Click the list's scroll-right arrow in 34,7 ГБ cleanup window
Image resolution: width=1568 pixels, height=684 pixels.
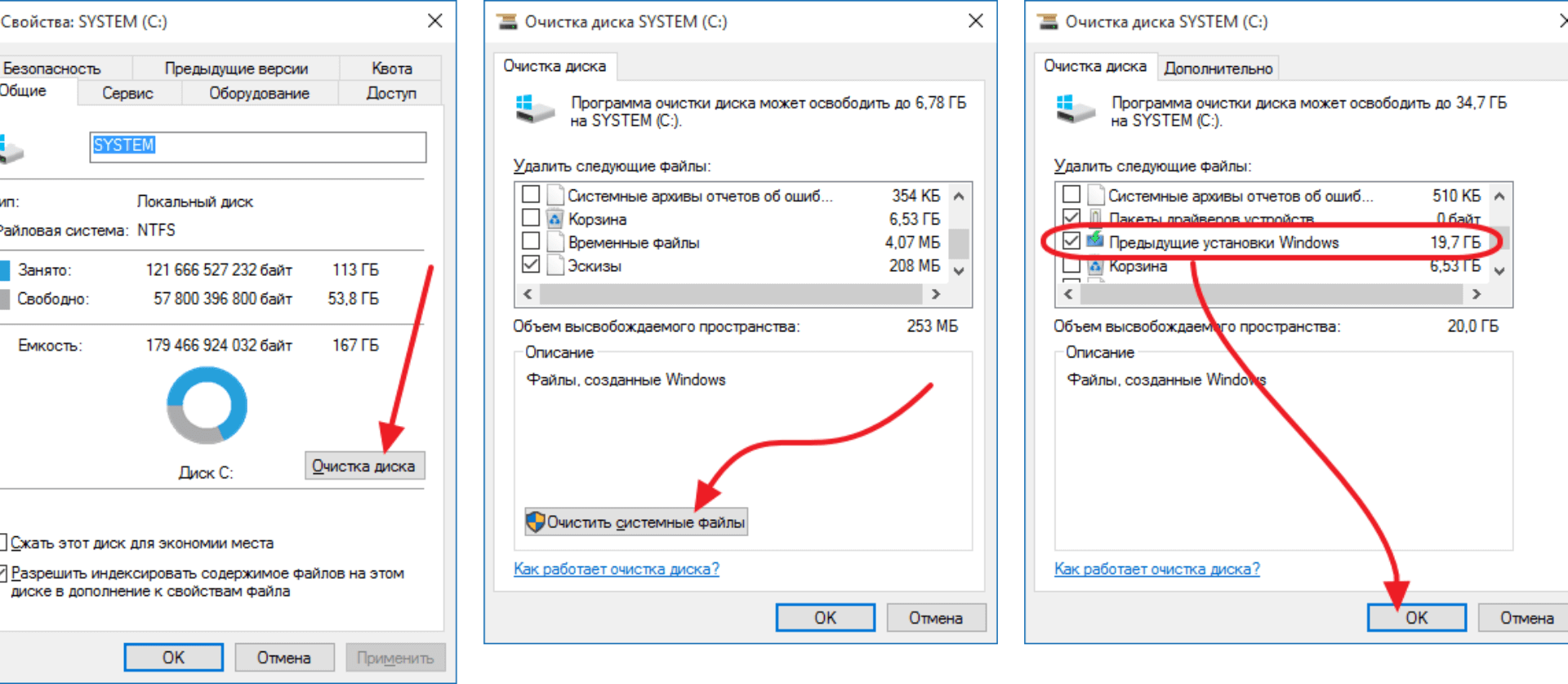click(1476, 294)
